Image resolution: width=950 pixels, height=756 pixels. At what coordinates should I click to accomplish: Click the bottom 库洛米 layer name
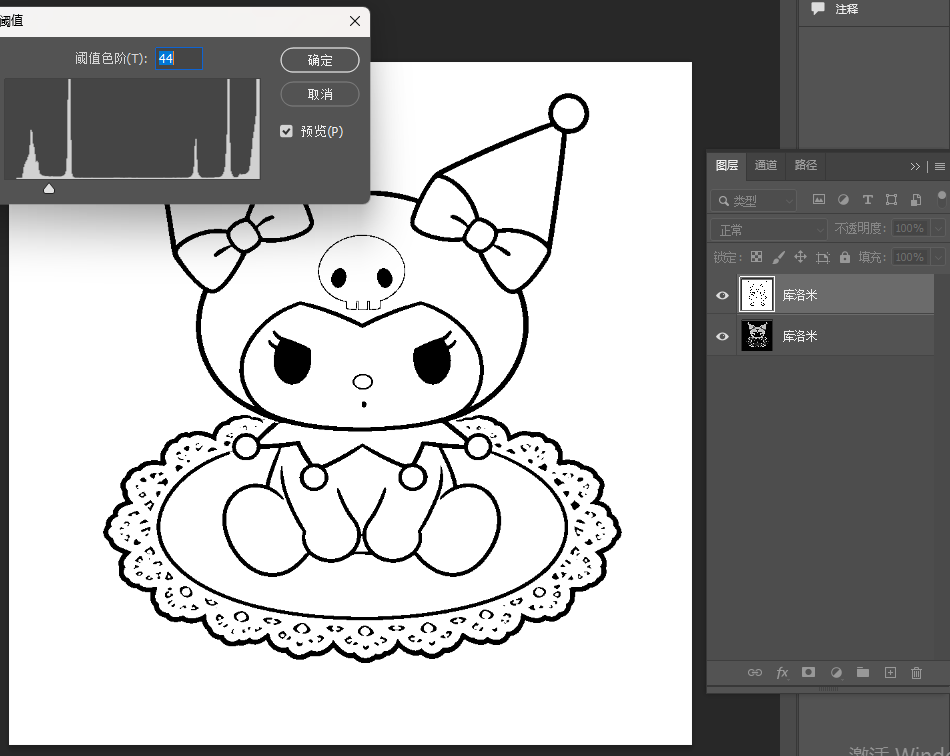pyautogui.click(x=800, y=336)
